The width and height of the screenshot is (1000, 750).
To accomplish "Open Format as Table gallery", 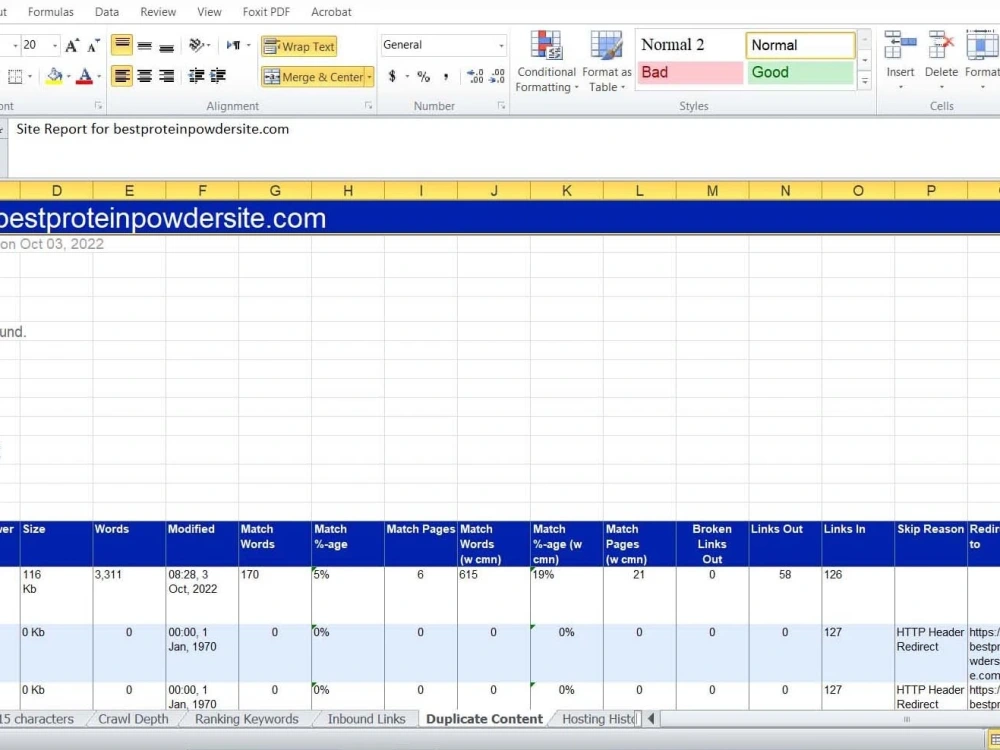I will (607, 62).
